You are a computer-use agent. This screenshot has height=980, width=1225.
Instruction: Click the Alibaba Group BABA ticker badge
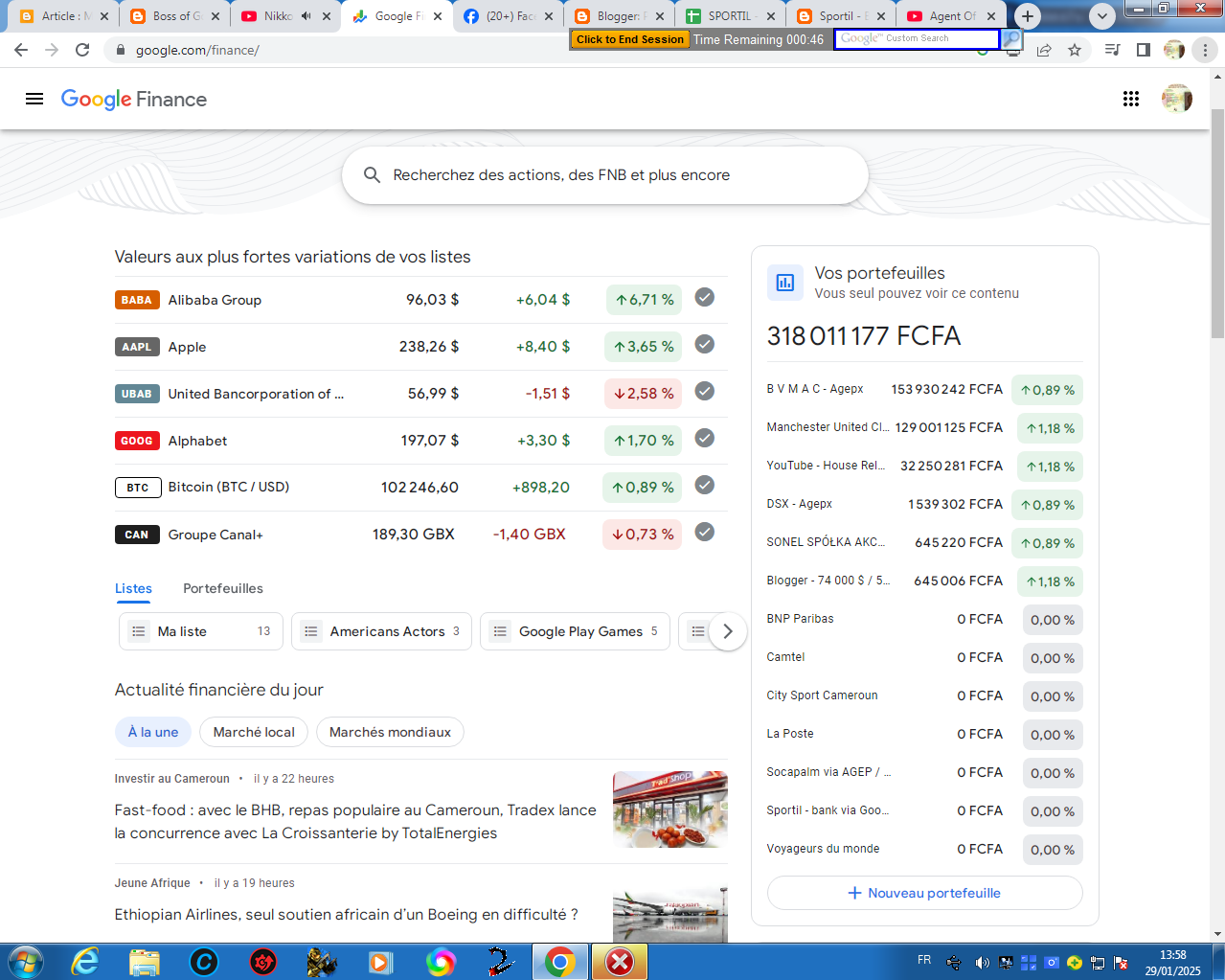click(x=137, y=300)
